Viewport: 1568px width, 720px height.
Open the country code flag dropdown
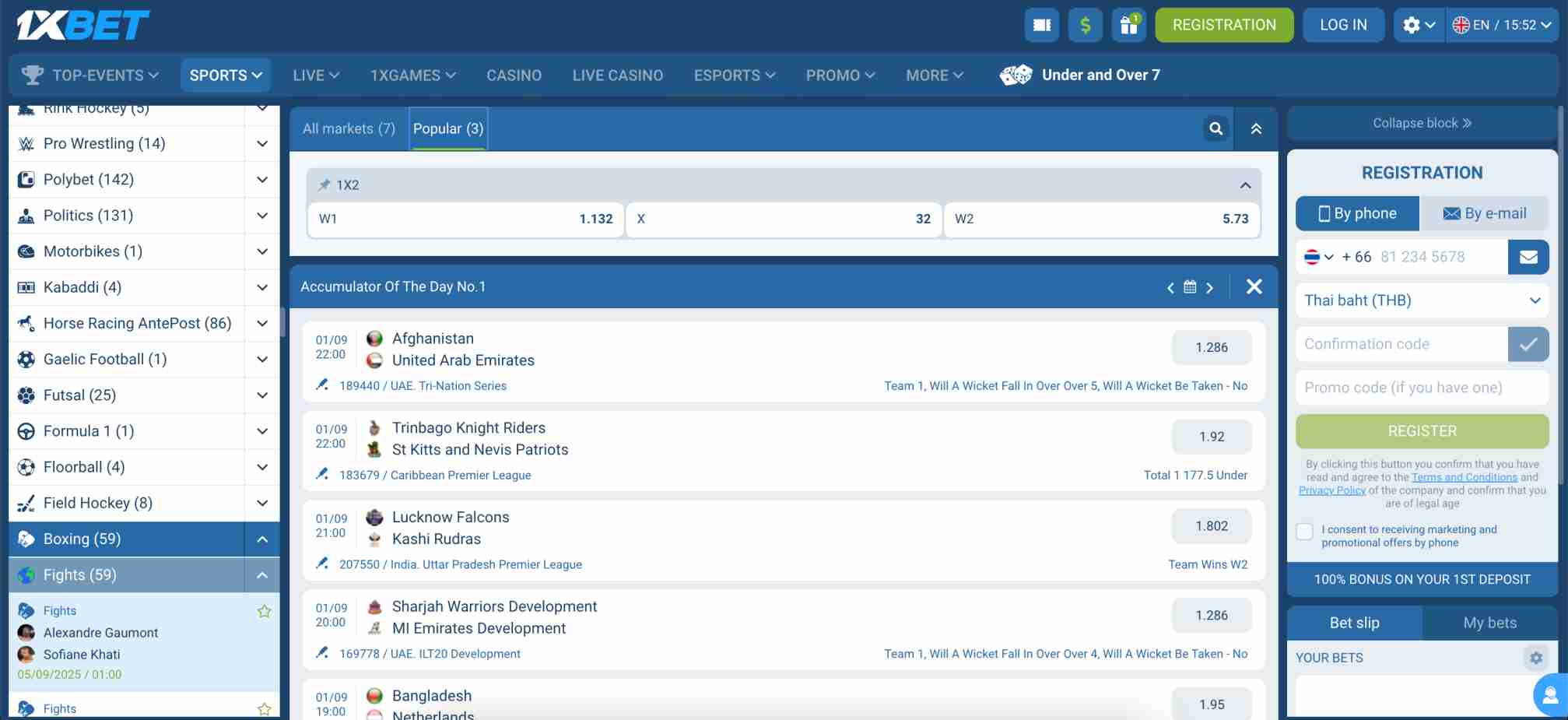click(x=1319, y=257)
